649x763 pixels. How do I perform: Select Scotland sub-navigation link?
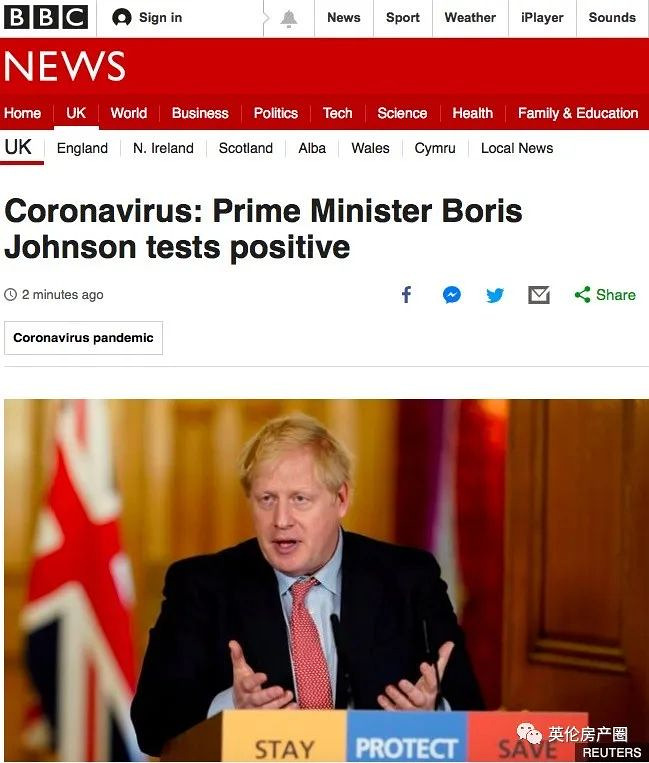pos(246,148)
